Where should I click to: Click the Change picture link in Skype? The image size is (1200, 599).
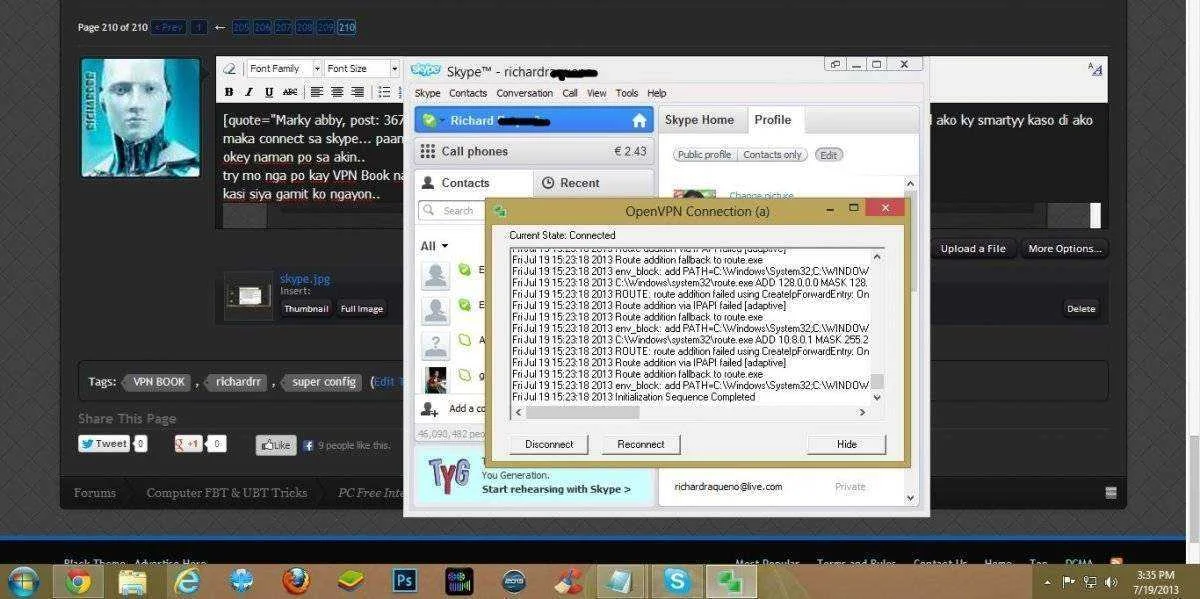(761, 196)
